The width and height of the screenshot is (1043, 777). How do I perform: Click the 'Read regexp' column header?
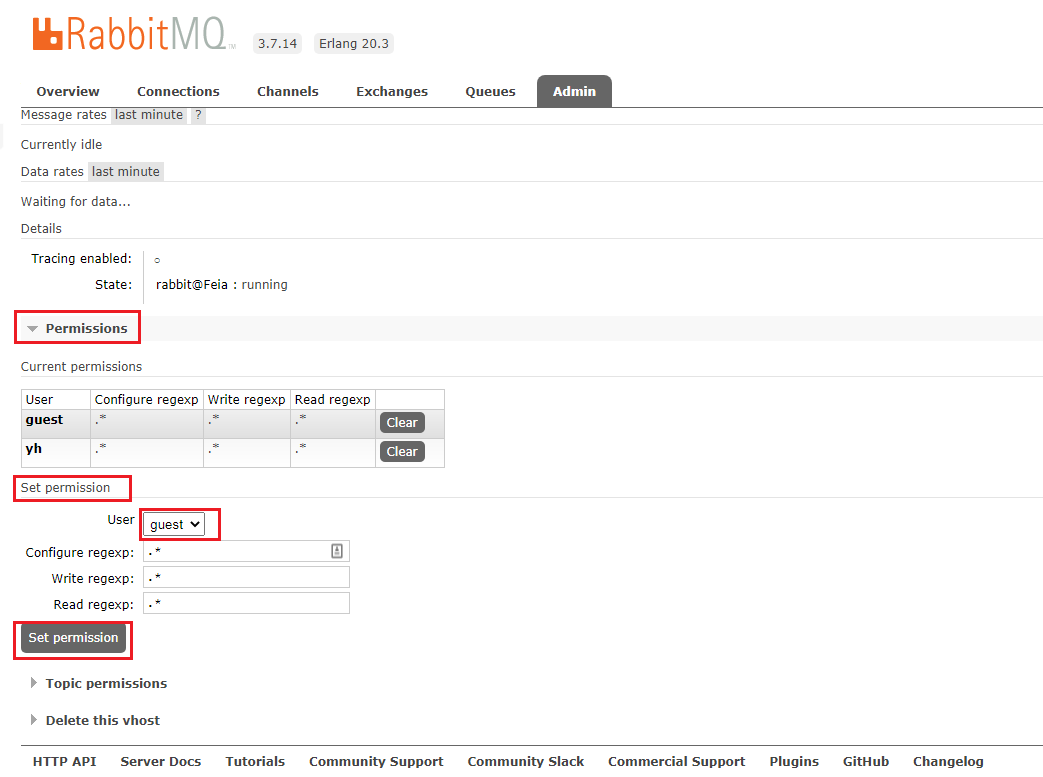(x=333, y=399)
